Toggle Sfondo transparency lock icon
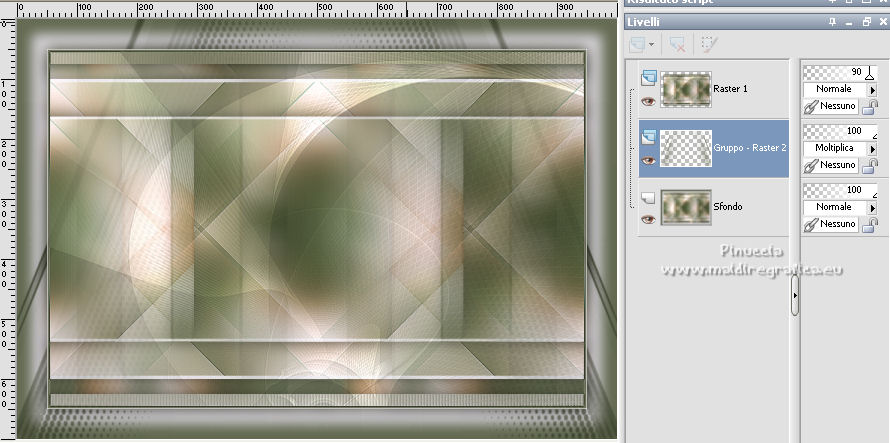Image resolution: width=890 pixels, height=443 pixels. pyautogui.click(x=869, y=225)
